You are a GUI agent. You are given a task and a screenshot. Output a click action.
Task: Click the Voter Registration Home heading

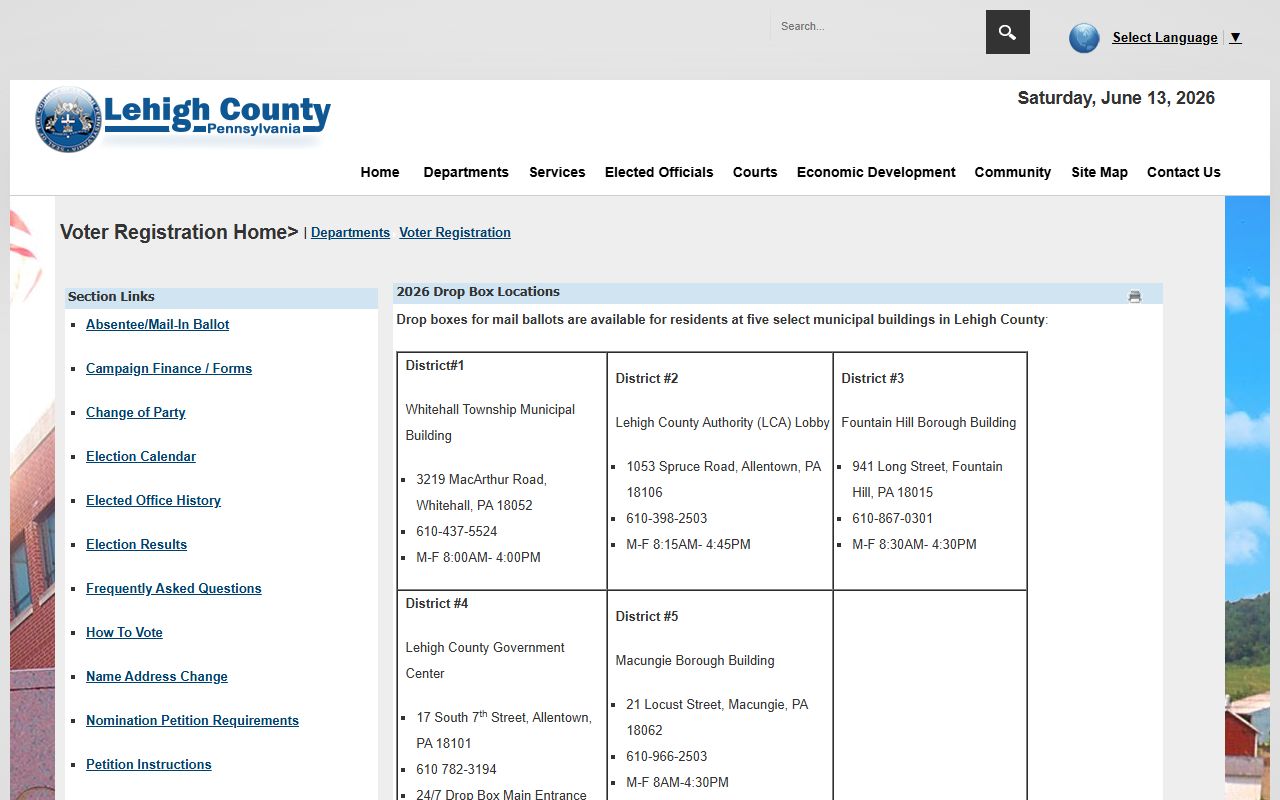(x=179, y=232)
